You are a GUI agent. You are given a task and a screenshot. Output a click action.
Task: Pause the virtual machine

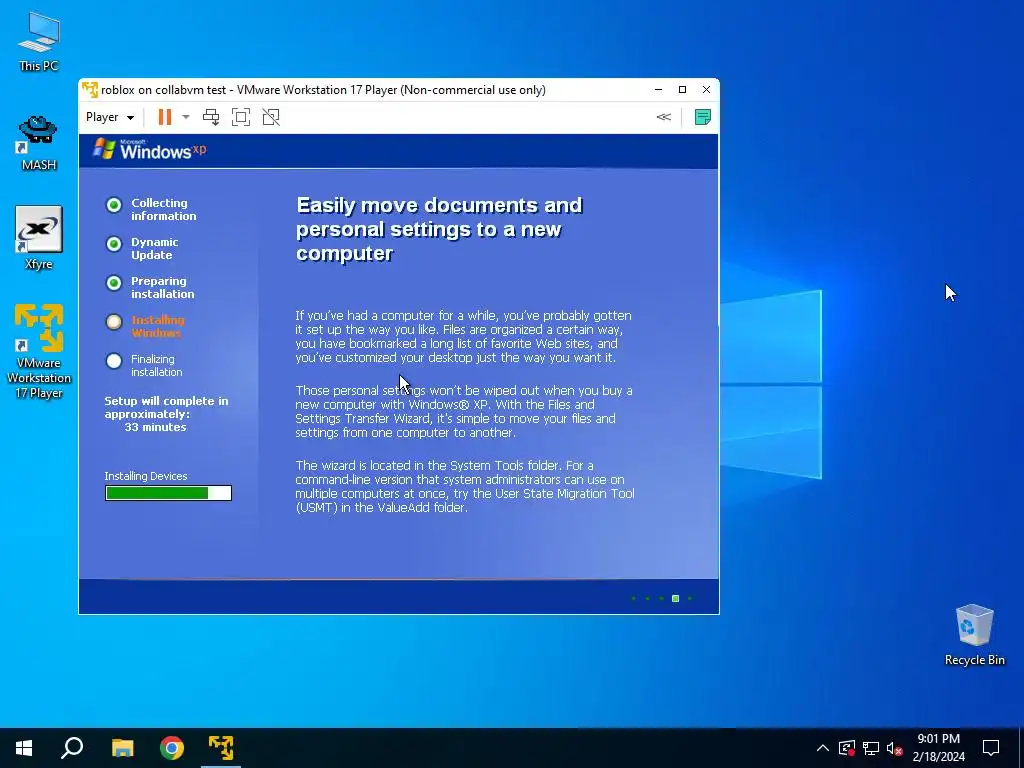tap(165, 117)
